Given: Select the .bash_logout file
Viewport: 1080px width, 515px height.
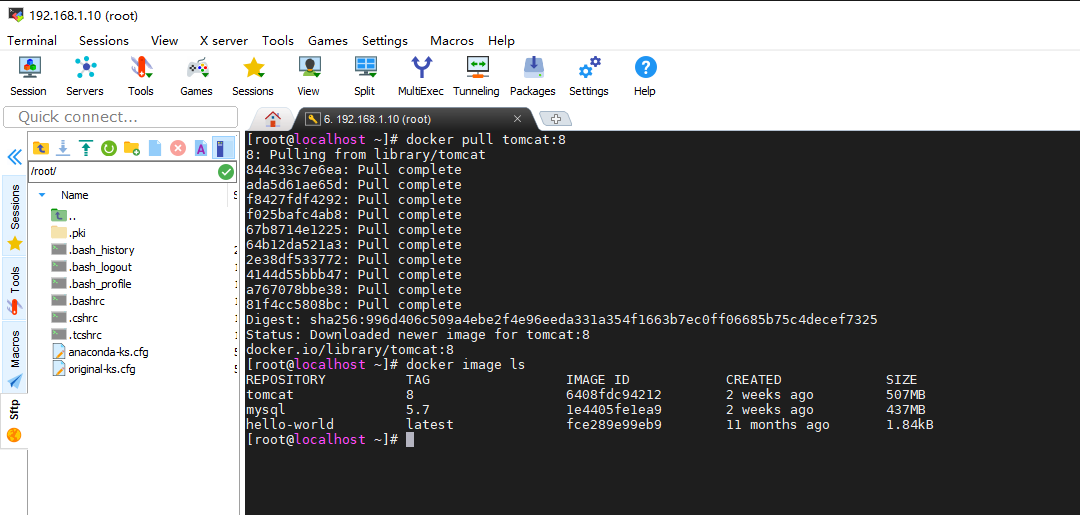Looking at the screenshot, I should pos(92,267).
